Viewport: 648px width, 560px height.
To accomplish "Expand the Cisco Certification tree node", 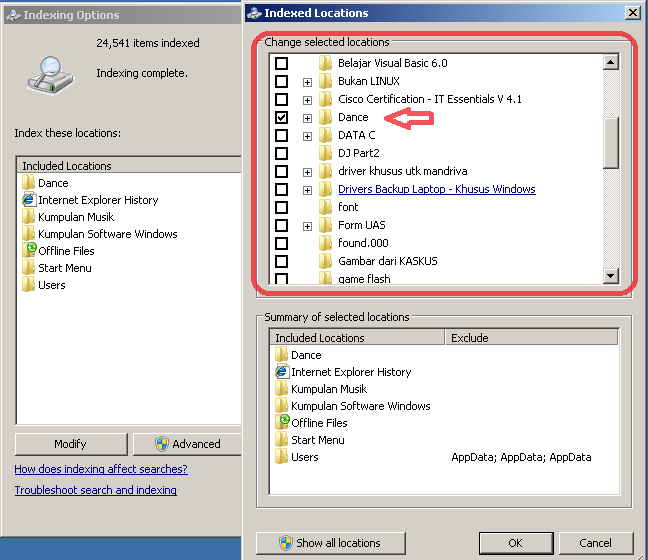I will click(x=307, y=100).
